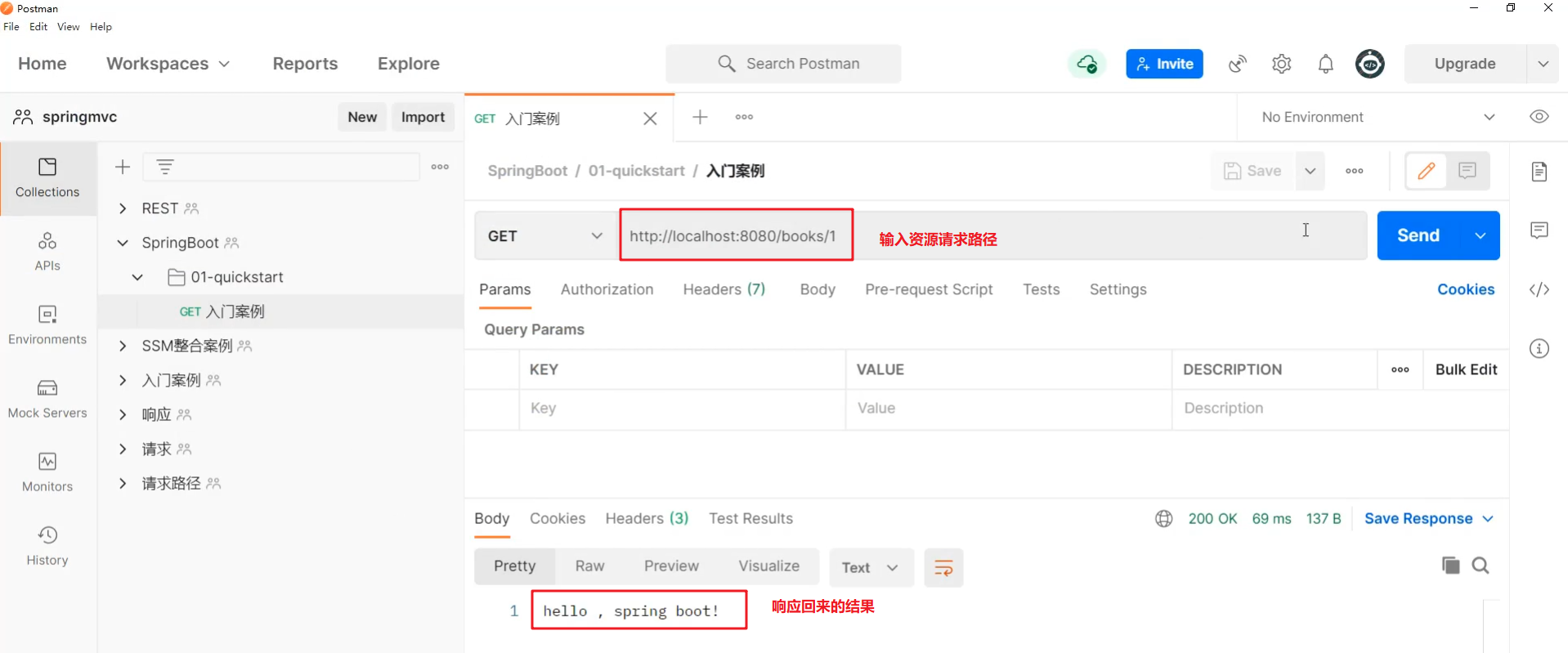
Task: Open the request info pane
Action: point(1539,348)
